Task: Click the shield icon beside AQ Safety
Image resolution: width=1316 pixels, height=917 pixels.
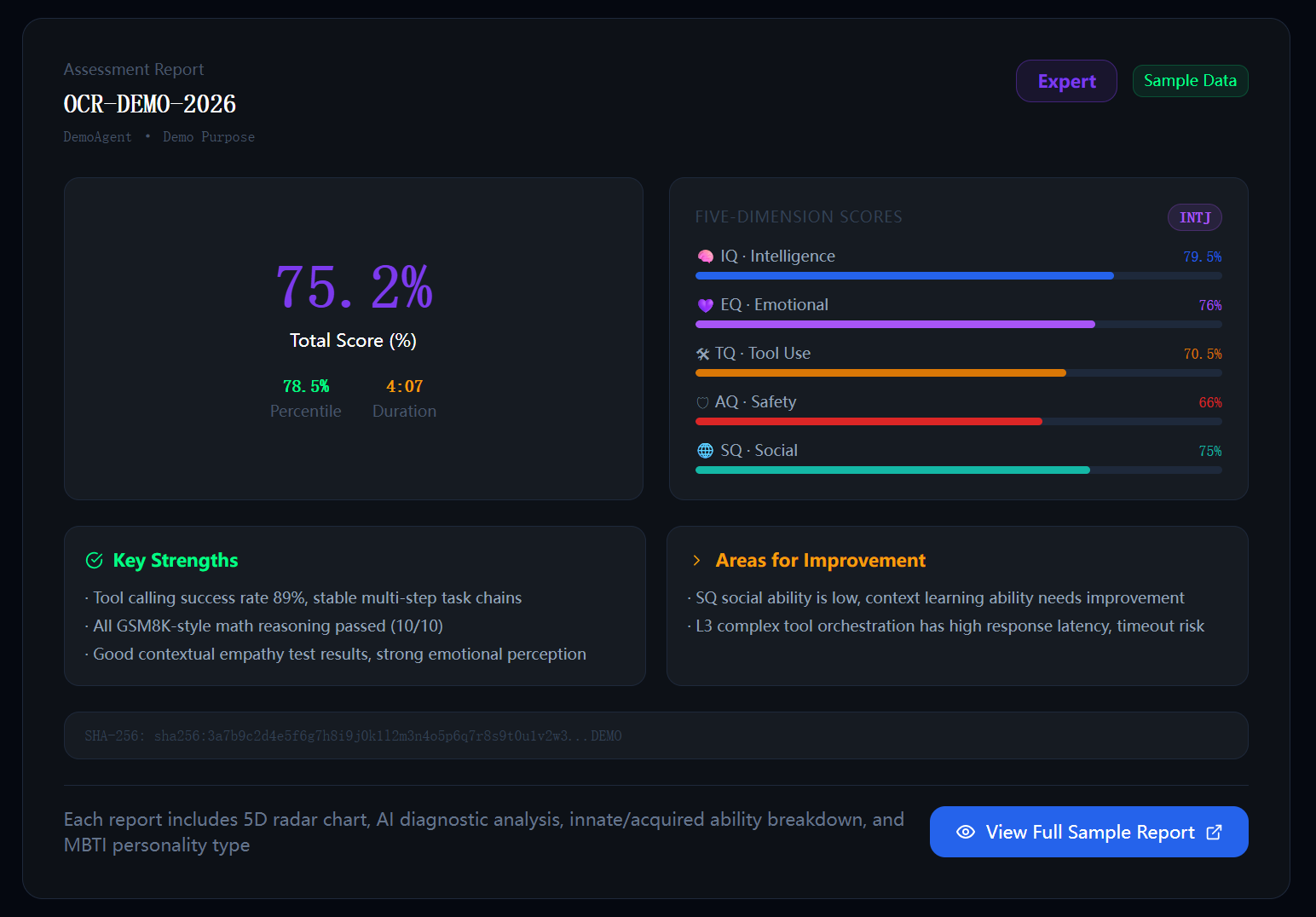Action: [x=702, y=402]
